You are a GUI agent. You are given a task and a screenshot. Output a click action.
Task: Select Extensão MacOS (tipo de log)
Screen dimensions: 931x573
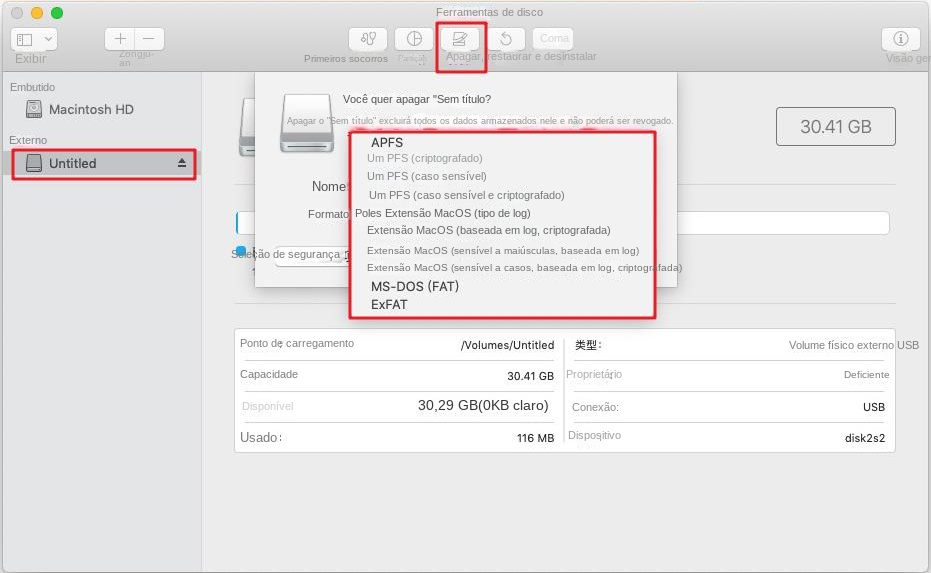[x=442, y=213]
